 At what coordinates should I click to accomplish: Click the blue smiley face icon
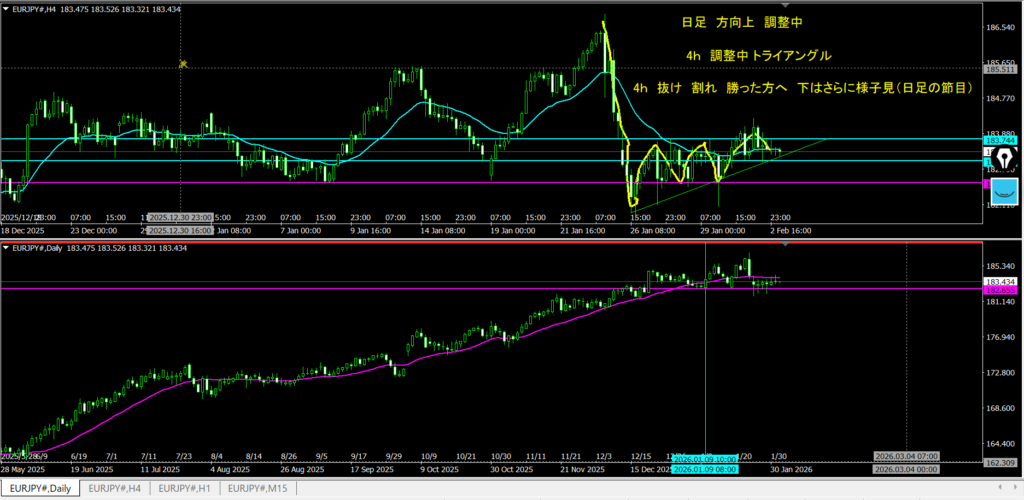(x=1001, y=188)
